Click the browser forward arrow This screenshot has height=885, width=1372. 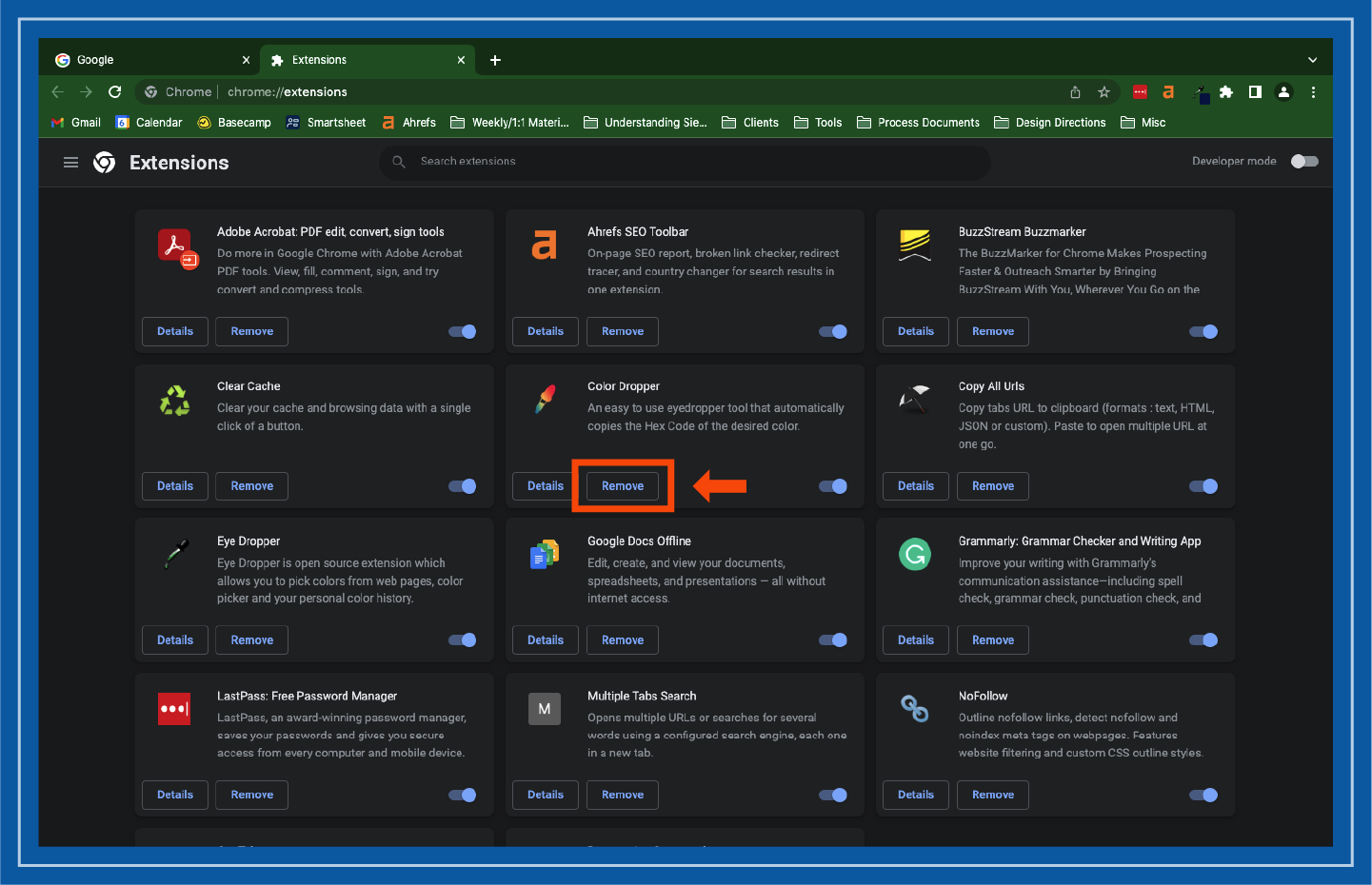tap(87, 92)
